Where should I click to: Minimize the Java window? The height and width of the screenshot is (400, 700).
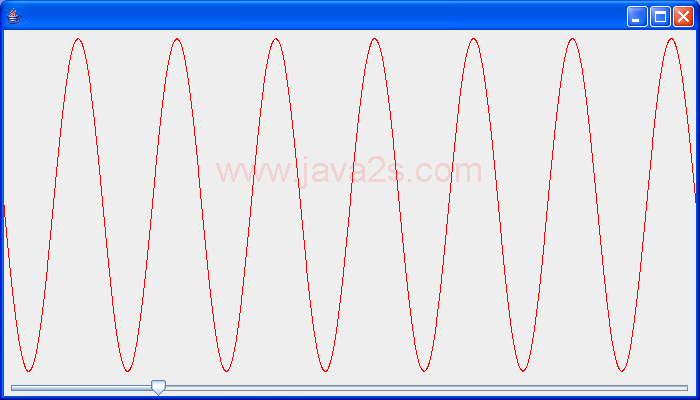tap(637, 17)
